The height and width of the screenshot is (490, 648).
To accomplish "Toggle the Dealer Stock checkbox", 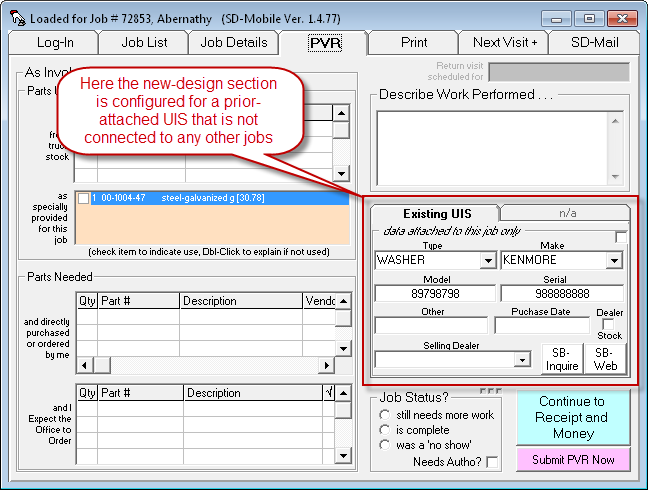I will click(609, 325).
